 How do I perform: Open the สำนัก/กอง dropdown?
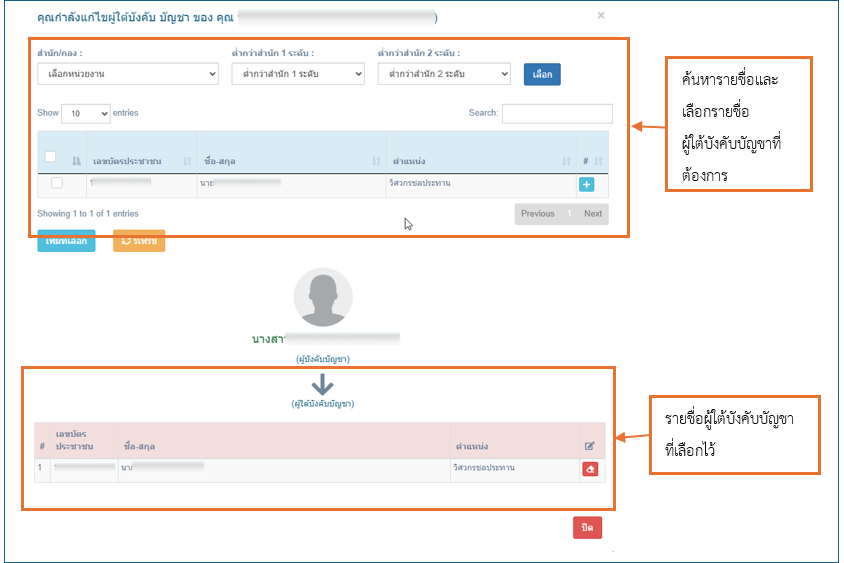click(x=128, y=74)
